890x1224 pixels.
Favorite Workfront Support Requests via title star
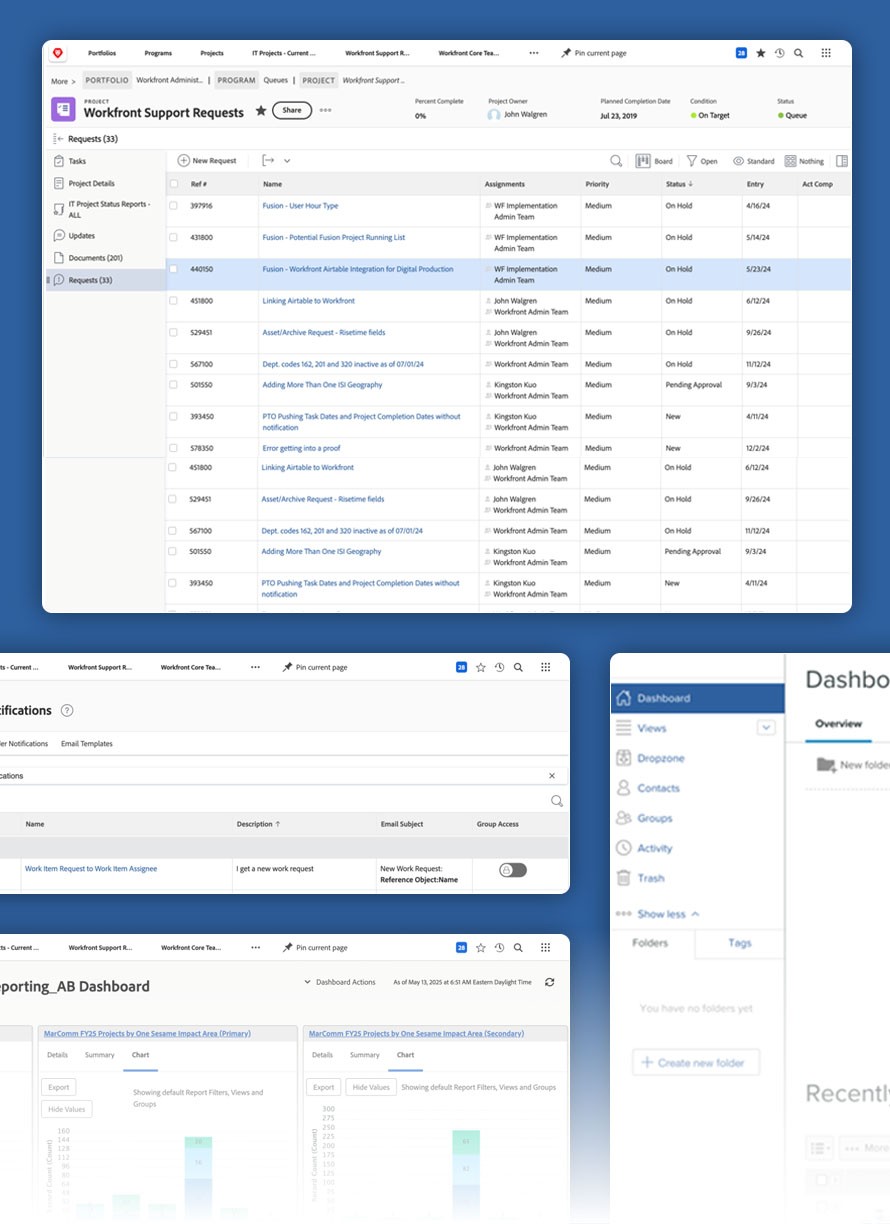[261, 111]
